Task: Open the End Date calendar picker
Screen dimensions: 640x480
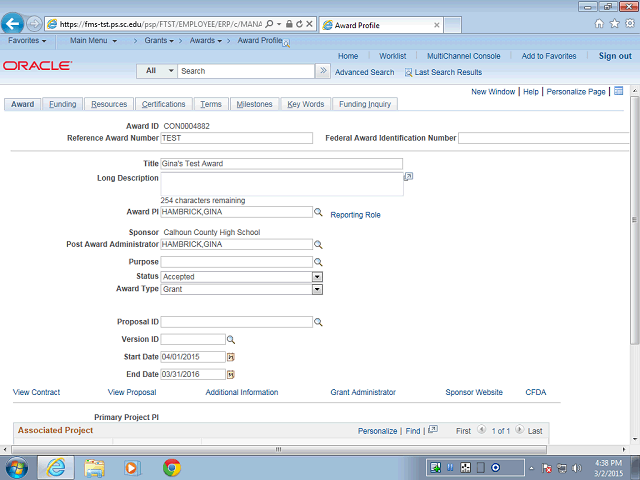Action: (x=231, y=374)
